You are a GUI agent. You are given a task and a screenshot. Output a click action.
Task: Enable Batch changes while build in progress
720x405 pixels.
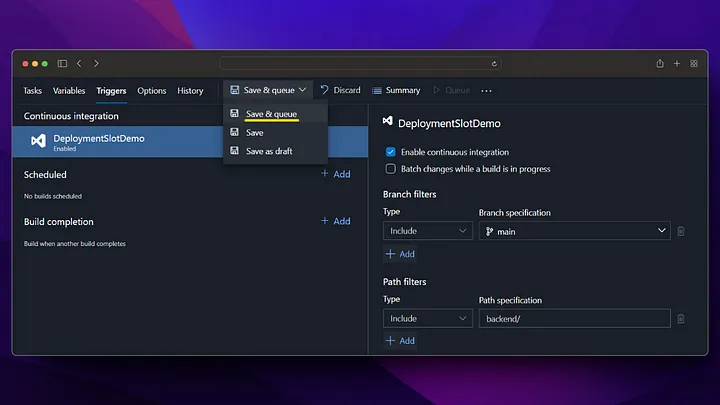pyautogui.click(x=390, y=169)
